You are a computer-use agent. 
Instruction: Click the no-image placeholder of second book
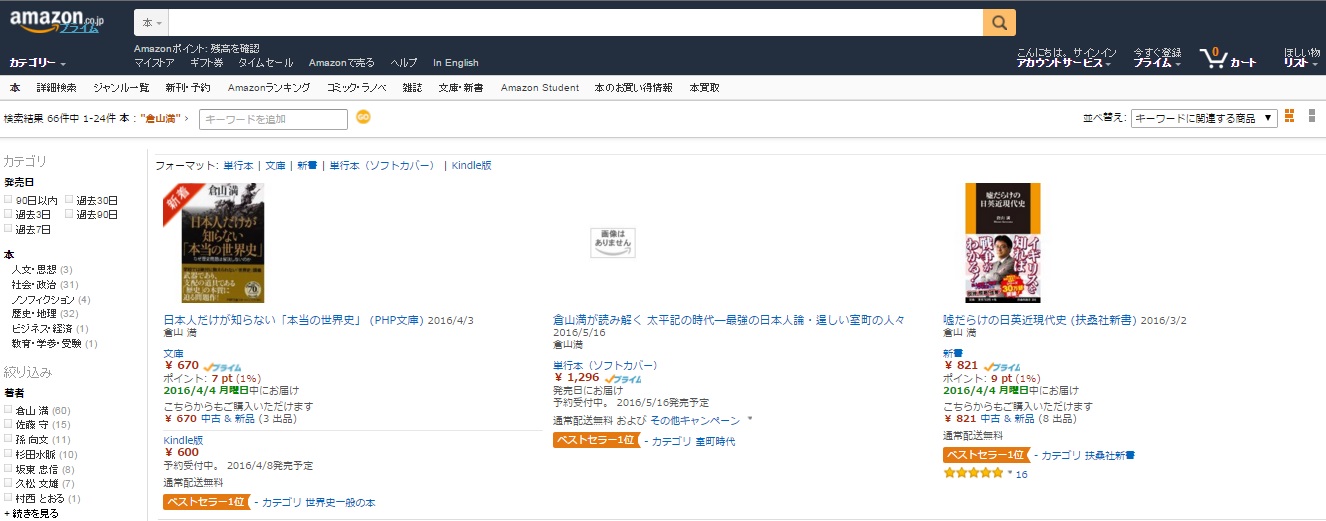(613, 243)
